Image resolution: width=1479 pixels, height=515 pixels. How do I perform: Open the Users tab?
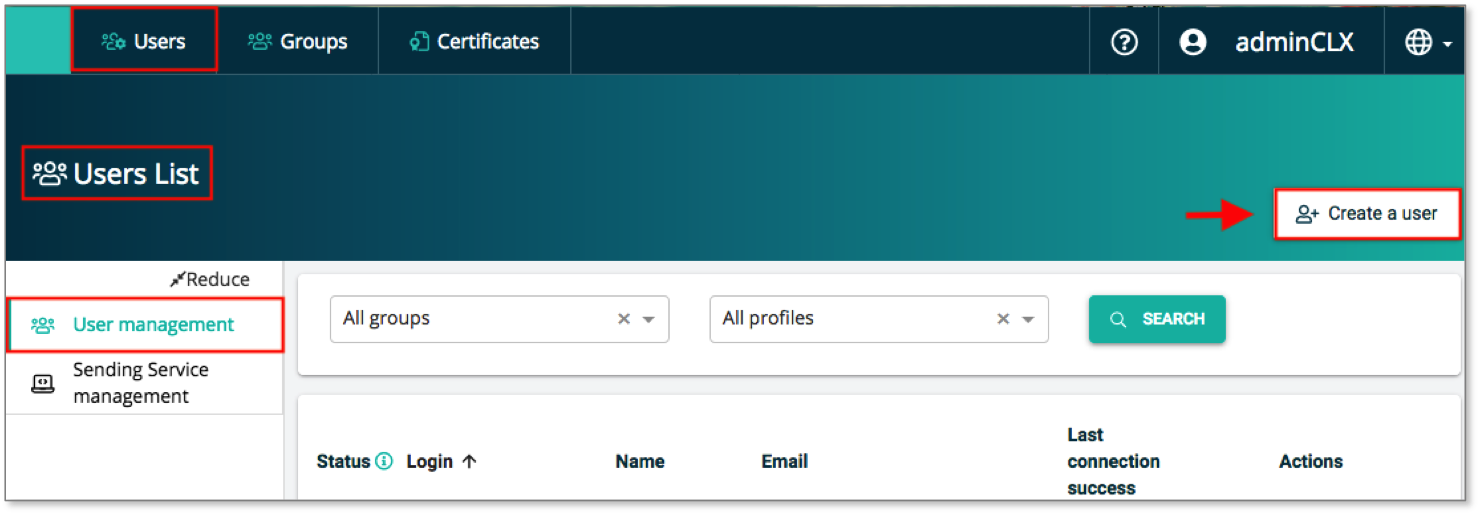pyautogui.click(x=144, y=41)
